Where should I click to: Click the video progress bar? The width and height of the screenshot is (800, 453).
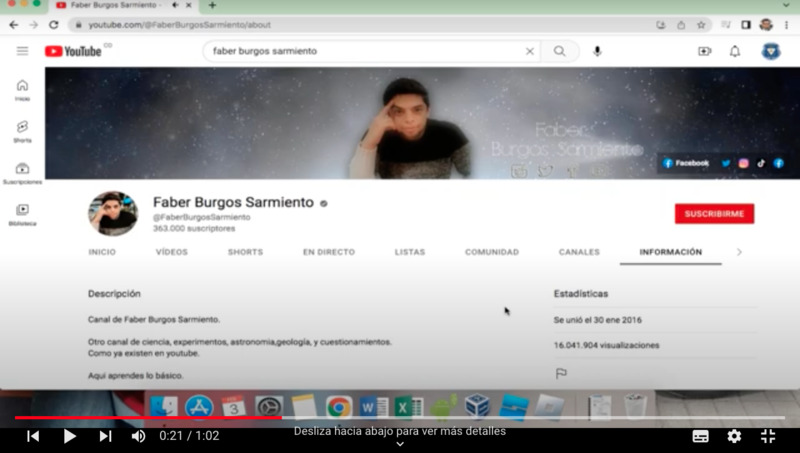pos(400,418)
